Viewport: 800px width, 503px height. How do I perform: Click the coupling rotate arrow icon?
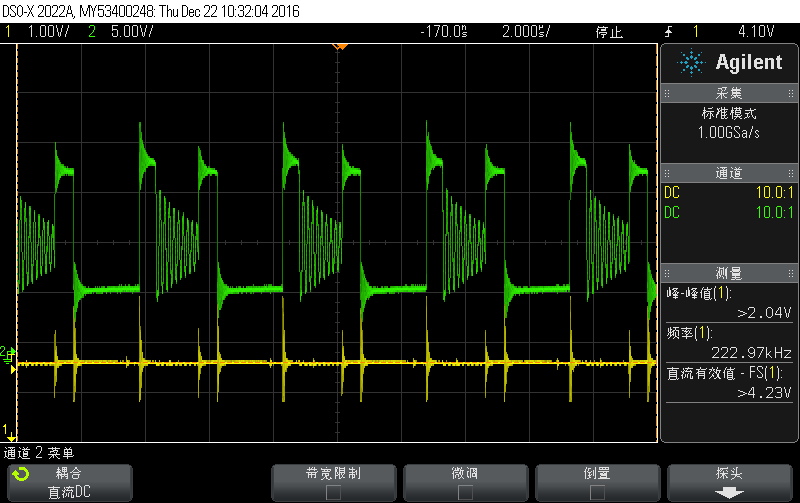pyautogui.click(x=21, y=474)
